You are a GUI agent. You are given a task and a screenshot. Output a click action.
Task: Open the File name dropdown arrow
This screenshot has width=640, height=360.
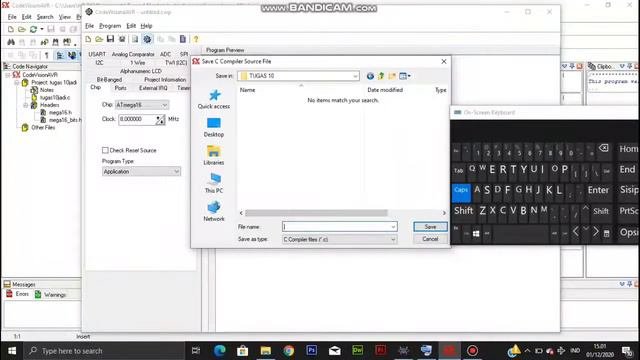[393, 227]
